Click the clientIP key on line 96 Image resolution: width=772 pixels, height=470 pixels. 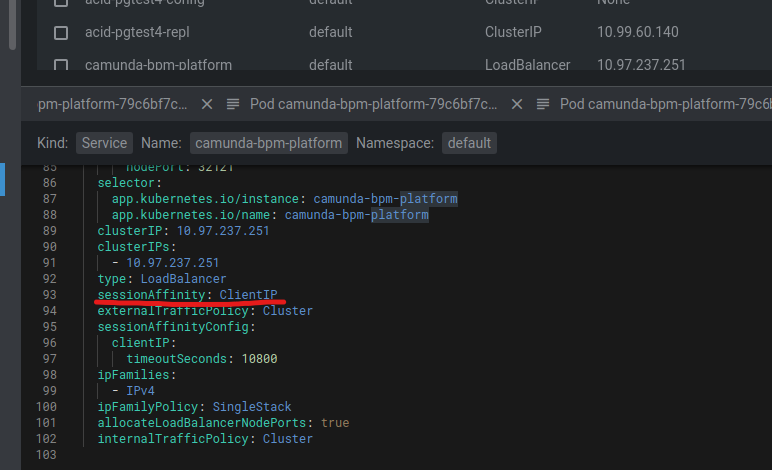click(x=140, y=343)
